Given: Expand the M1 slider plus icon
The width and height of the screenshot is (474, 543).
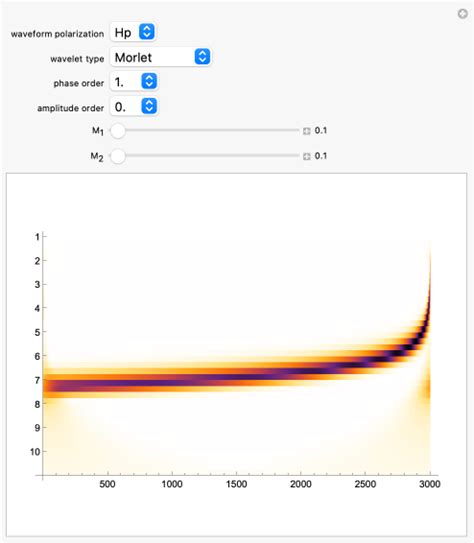Looking at the screenshot, I should click(x=306, y=131).
